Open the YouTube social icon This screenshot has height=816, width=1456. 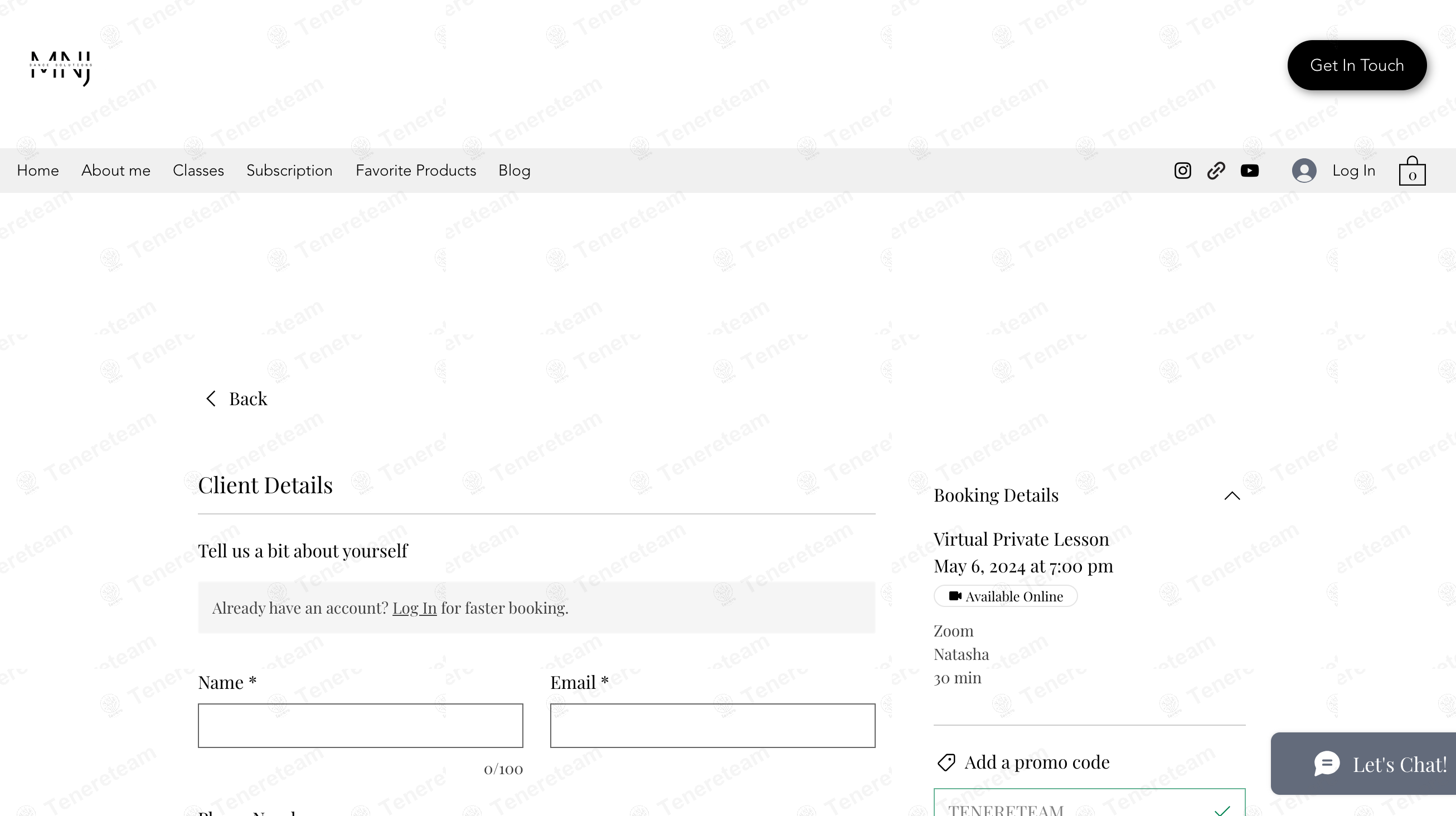pos(1249,171)
